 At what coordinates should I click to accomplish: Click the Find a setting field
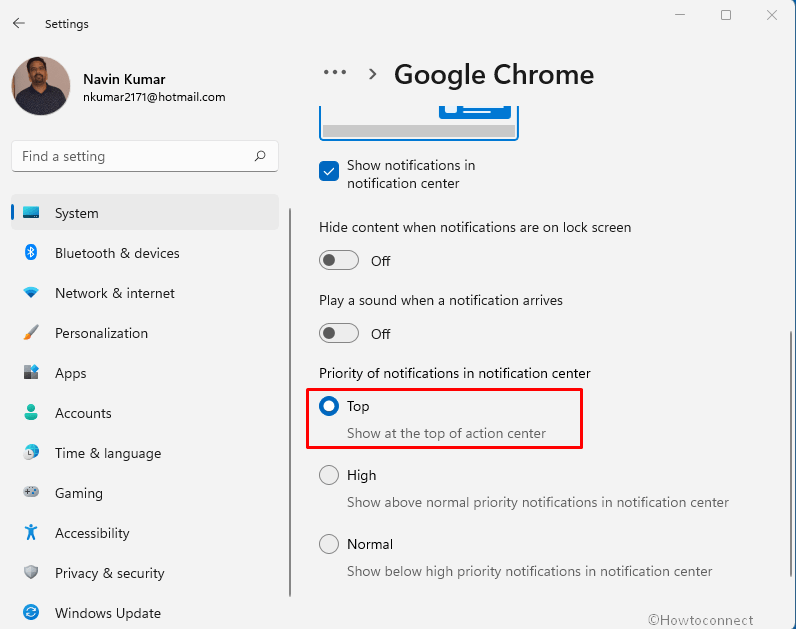(145, 156)
